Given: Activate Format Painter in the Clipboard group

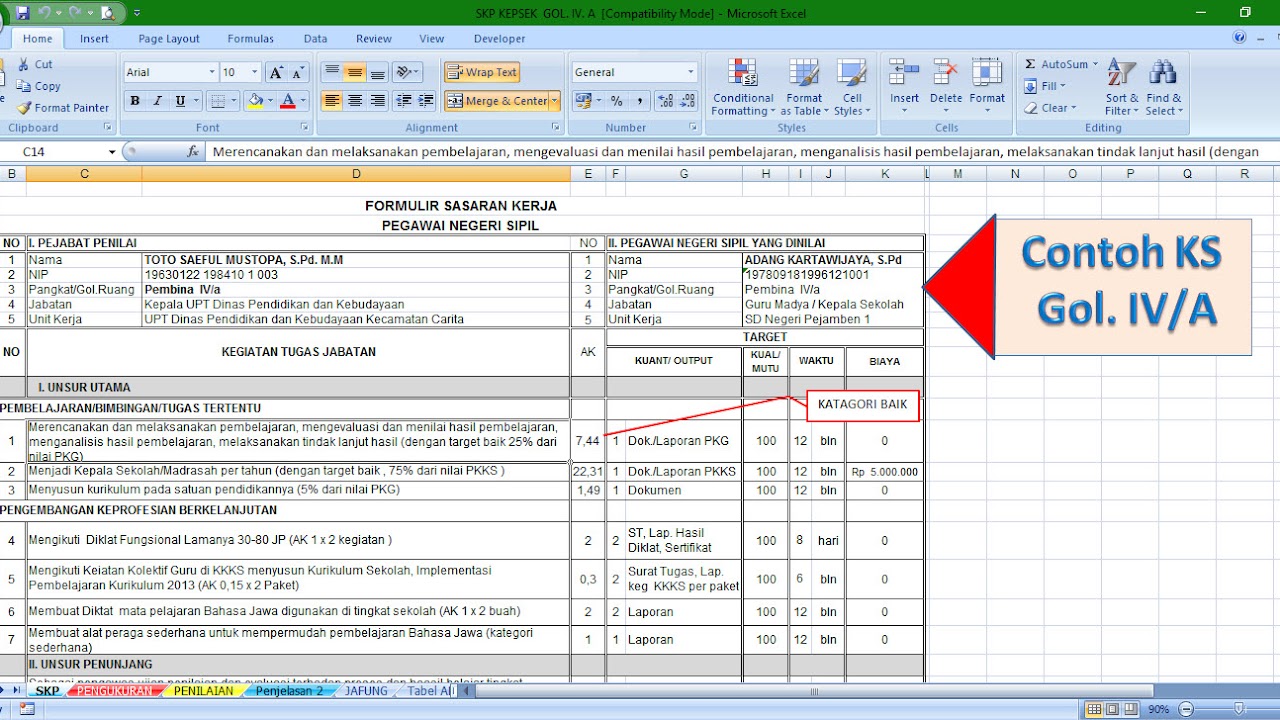Looking at the screenshot, I should 62,107.
